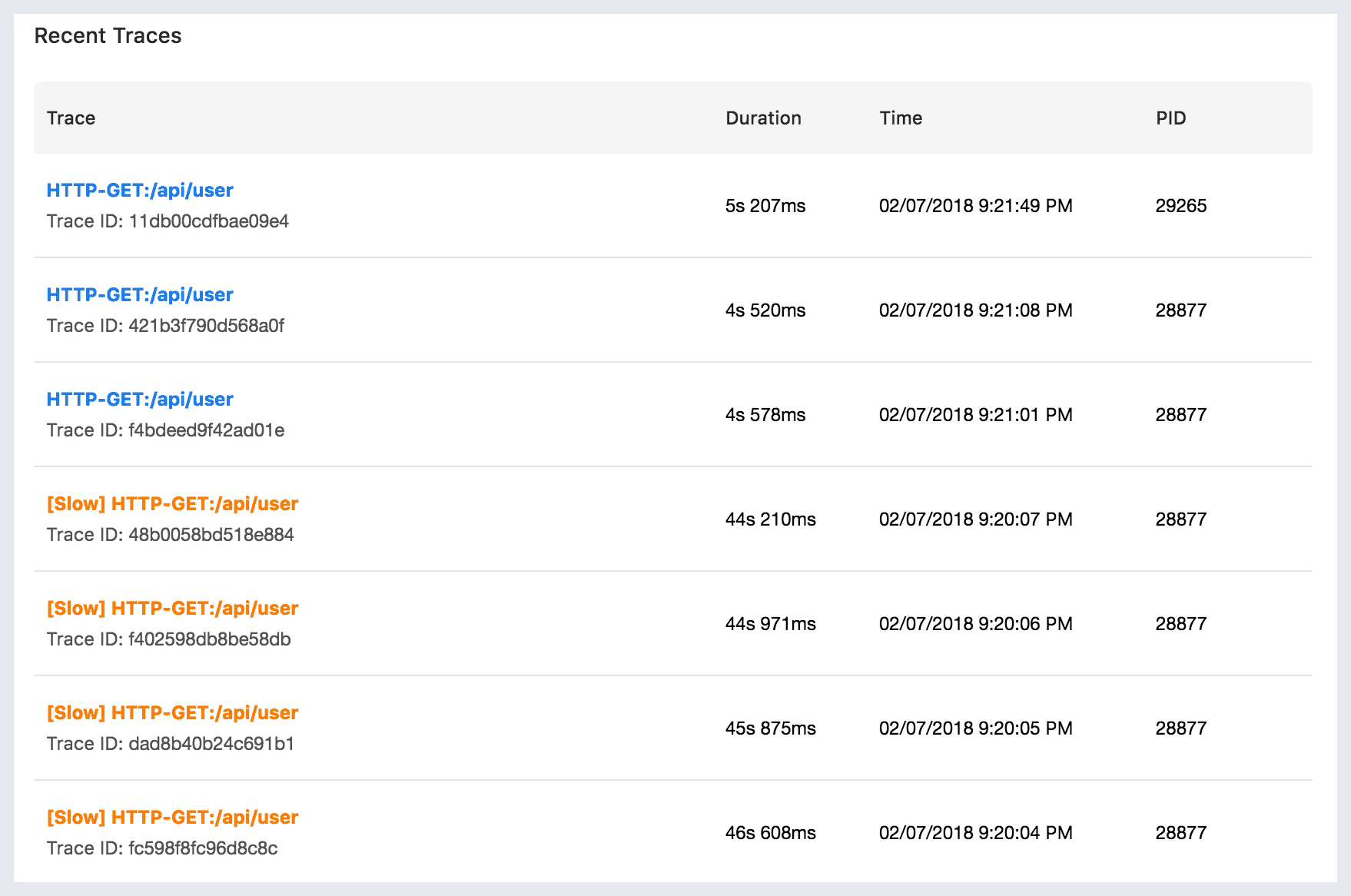Click time 02/07/2018 9:20:06 PM
Image resolution: width=1351 pixels, height=896 pixels.
(976, 624)
